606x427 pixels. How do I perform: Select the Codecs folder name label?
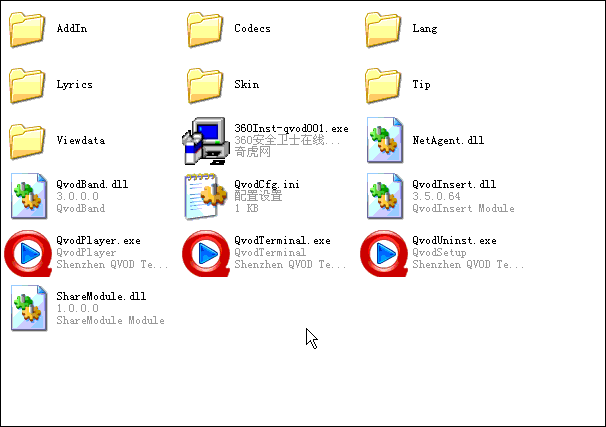(252, 29)
